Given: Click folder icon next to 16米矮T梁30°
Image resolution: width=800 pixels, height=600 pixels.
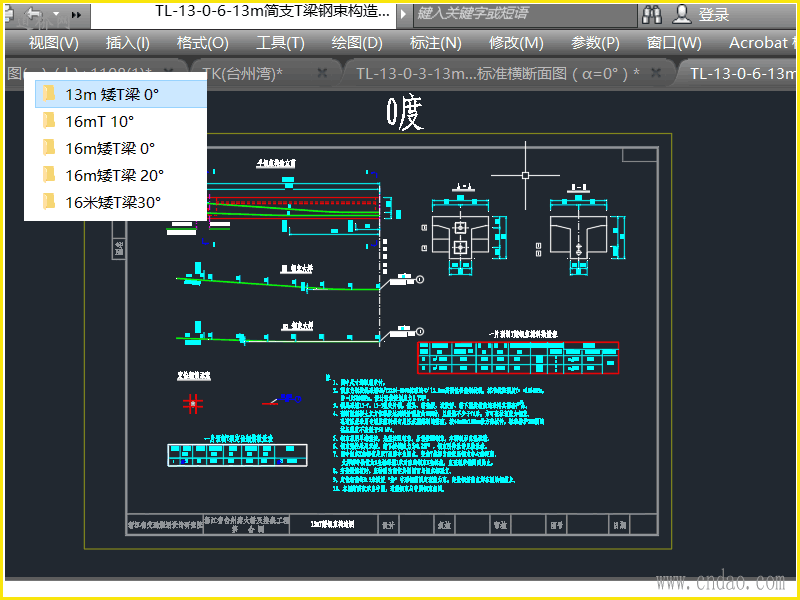Looking at the screenshot, I should pos(49,202).
